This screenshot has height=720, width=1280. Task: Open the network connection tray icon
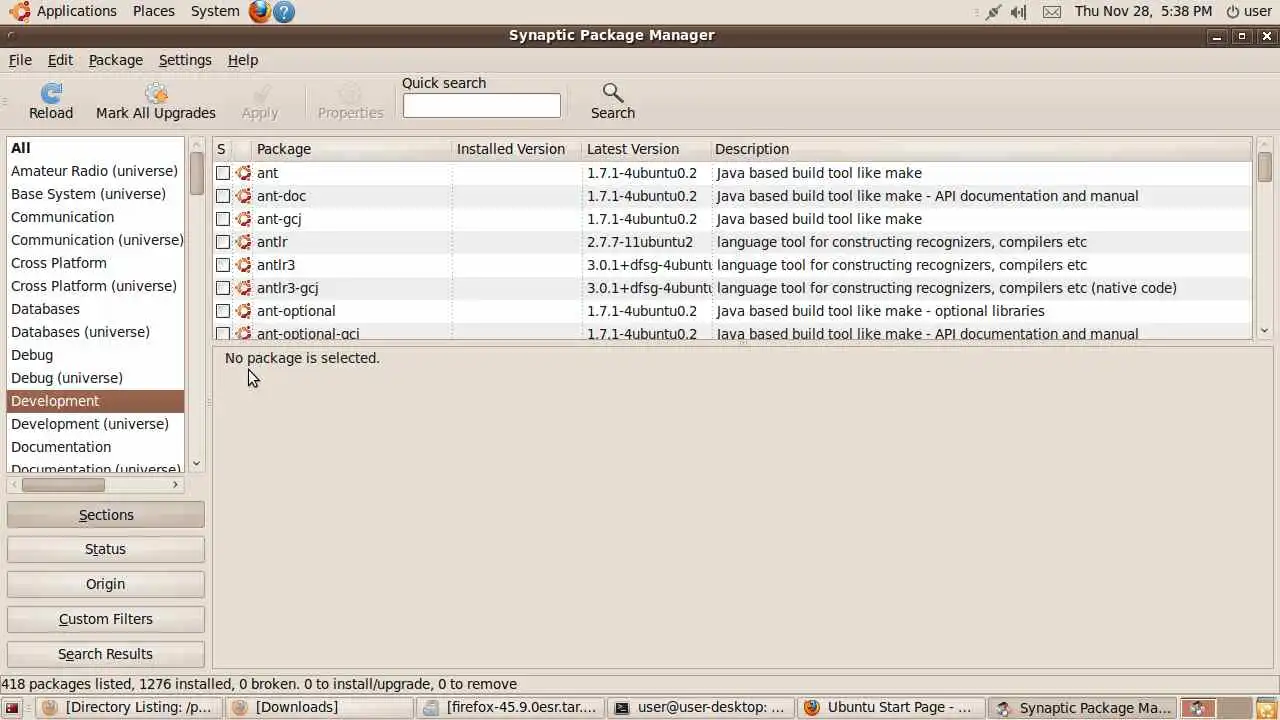click(993, 12)
